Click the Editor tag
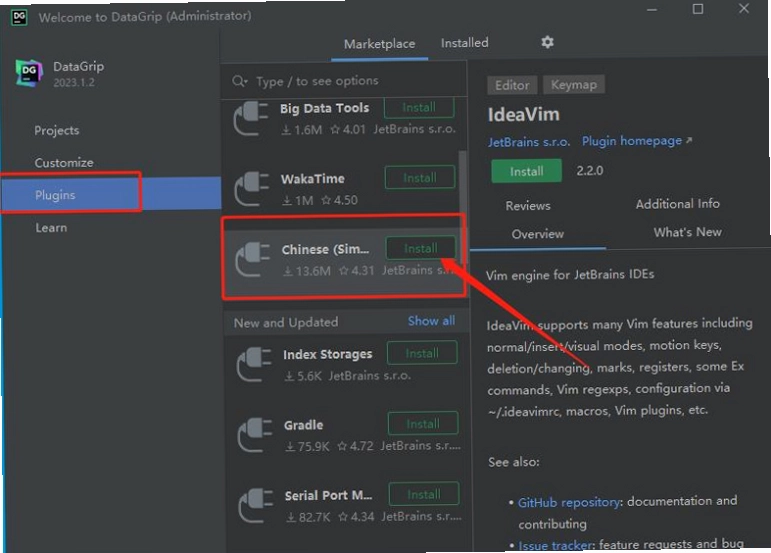 (512, 85)
